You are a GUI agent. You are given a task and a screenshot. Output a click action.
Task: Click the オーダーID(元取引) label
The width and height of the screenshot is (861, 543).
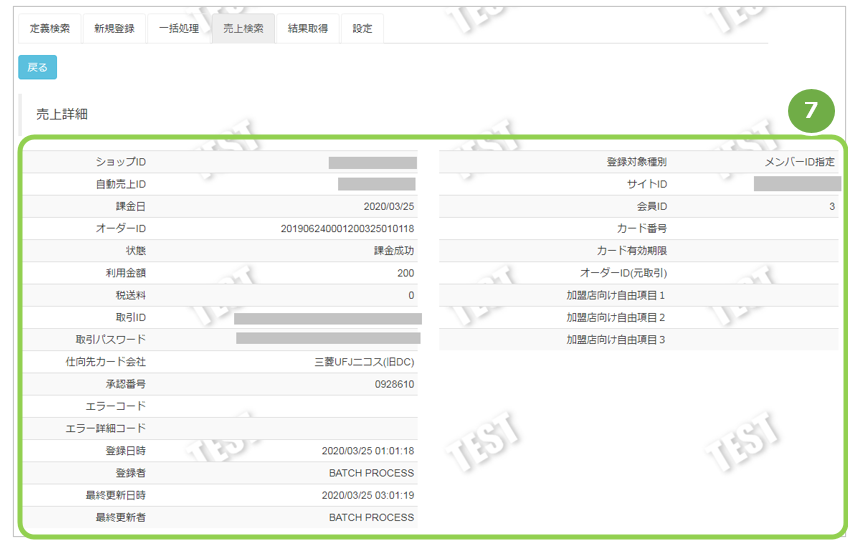coord(624,273)
